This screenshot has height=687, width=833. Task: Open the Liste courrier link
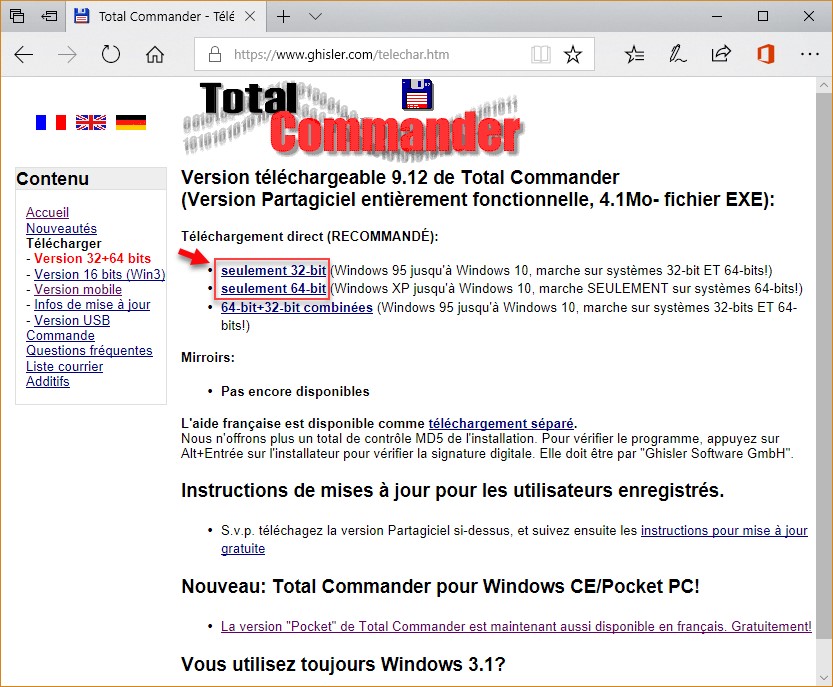[64, 367]
